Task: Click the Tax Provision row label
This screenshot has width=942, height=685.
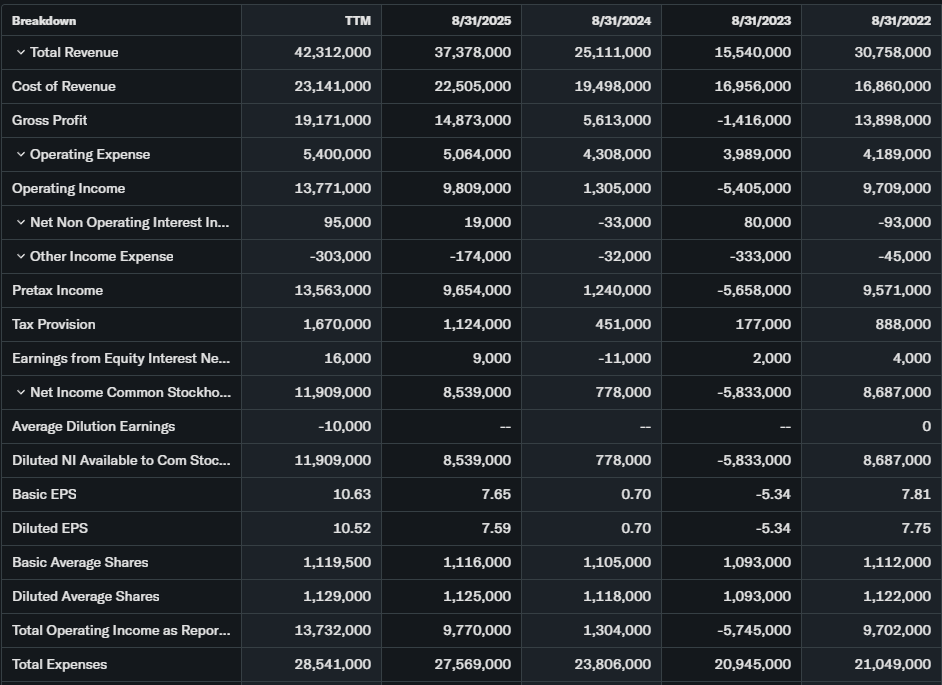Action: (x=54, y=325)
